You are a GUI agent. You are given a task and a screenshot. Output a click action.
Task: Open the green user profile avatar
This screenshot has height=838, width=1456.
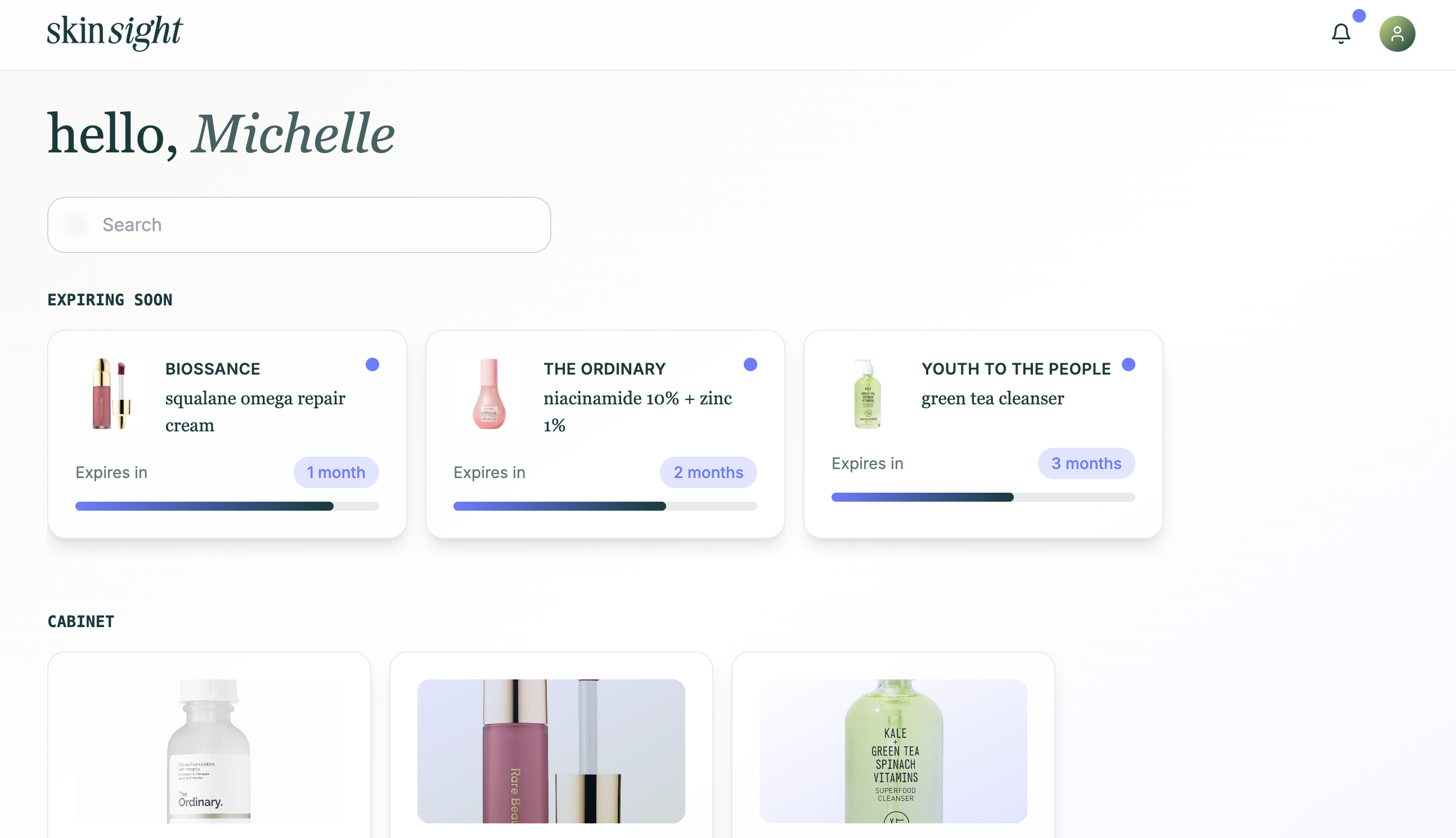click(1397, 33)
